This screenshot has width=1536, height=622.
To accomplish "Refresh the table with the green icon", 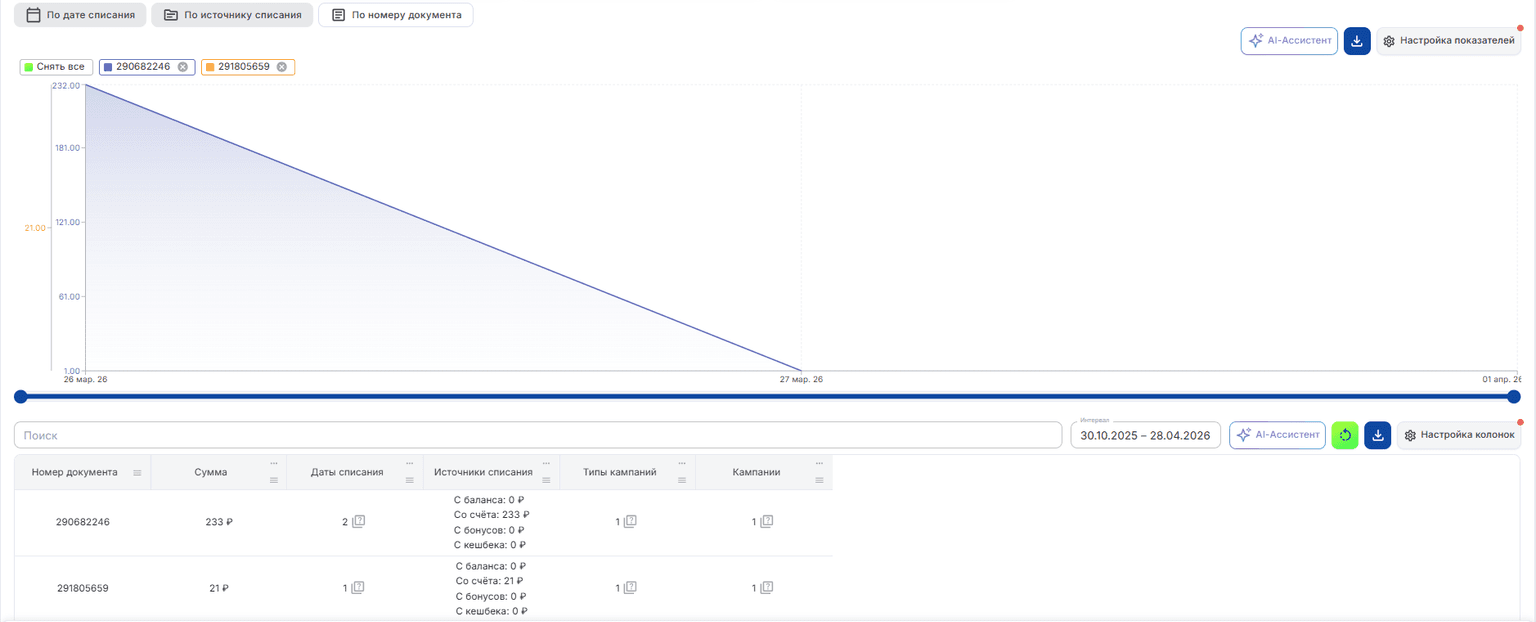I will point(1345,435).
